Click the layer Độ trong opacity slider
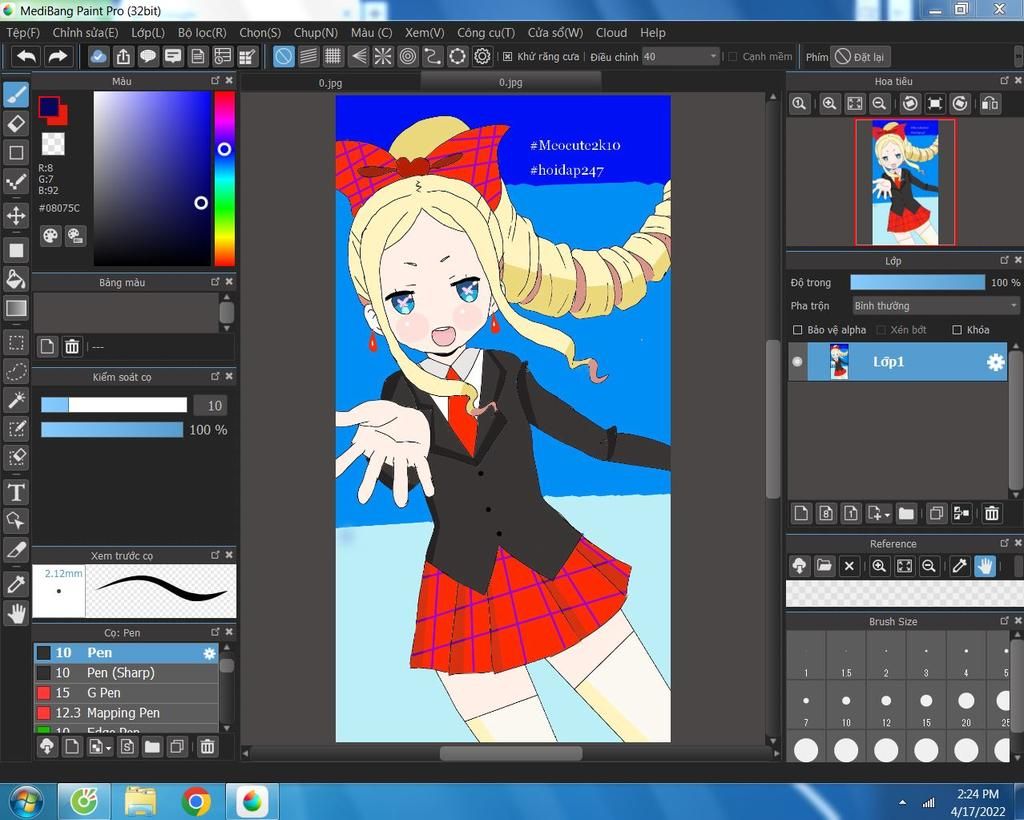 (917, 282)
